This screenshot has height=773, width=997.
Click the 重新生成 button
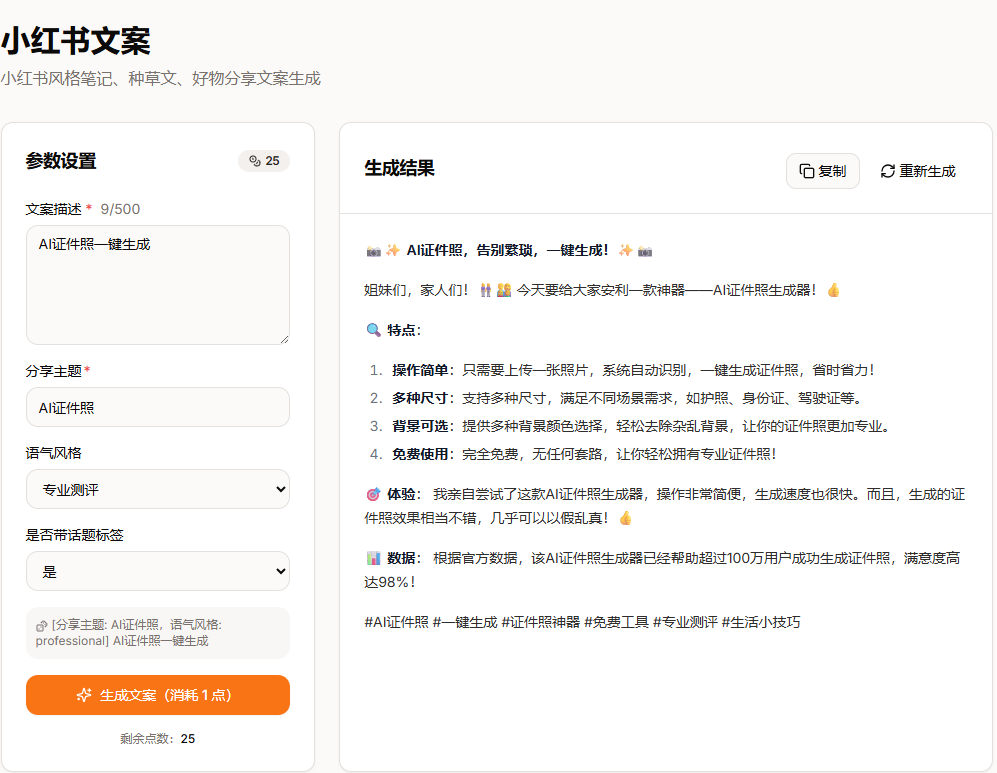pyautogui.click(x=918, y=171)
